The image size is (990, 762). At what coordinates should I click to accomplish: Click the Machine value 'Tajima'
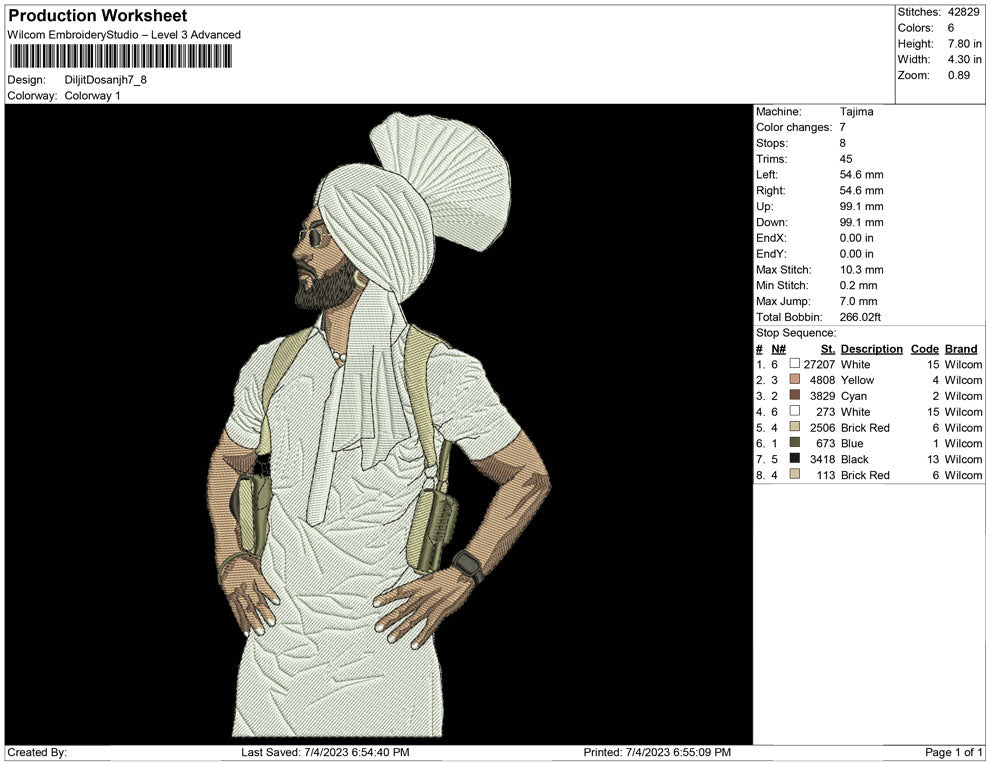(x=856, y=112)
